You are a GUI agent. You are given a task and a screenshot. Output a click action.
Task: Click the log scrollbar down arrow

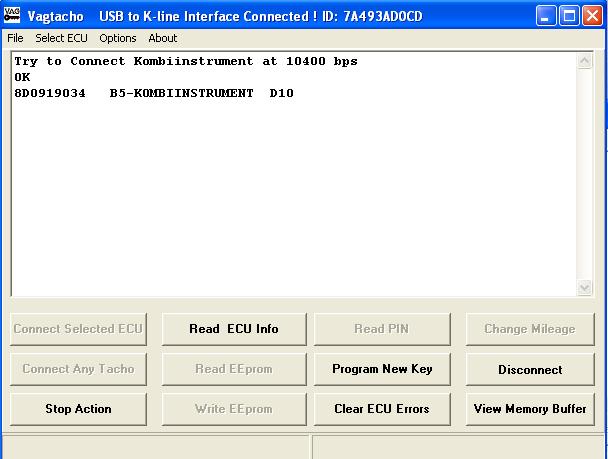(585, 288)
